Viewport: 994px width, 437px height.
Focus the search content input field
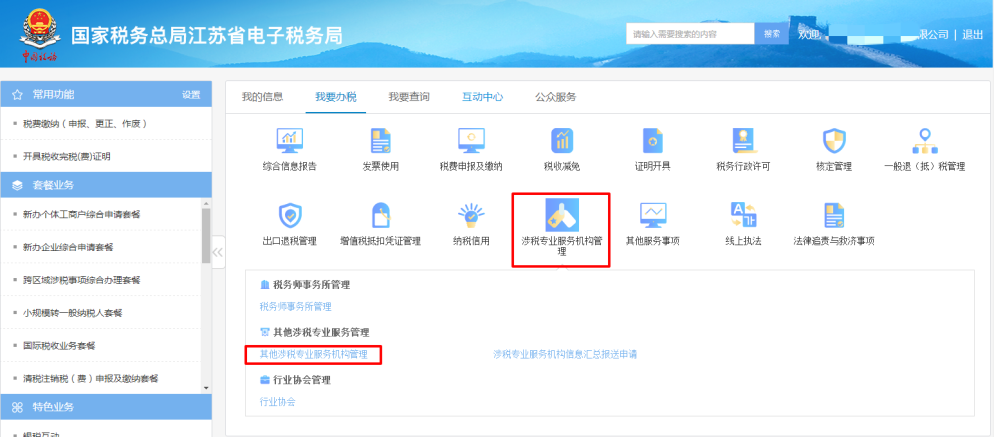point(689,34)
